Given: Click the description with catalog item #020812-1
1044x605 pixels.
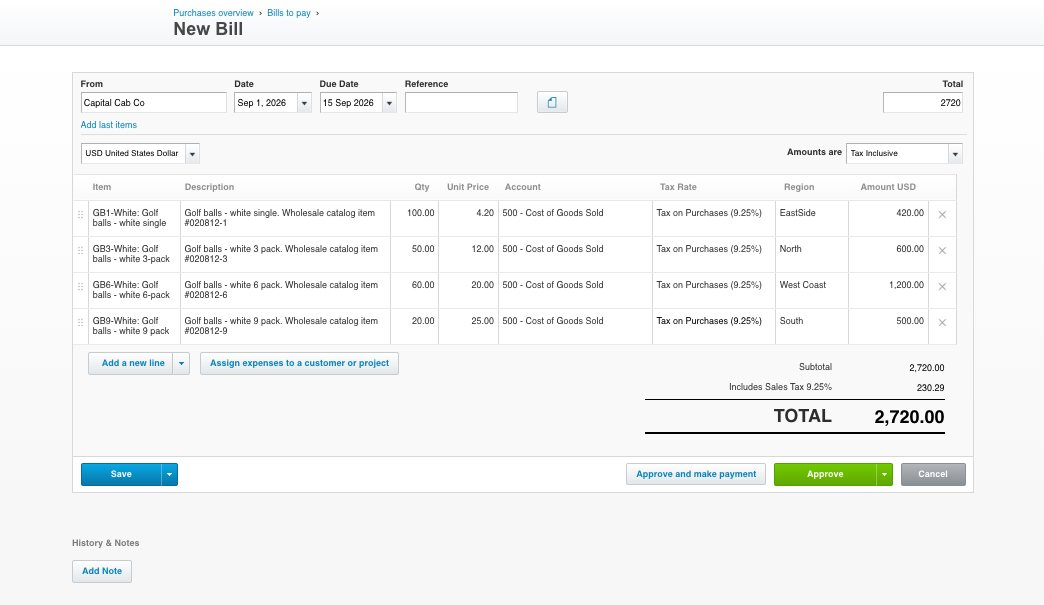Looking at the screenshot, I should 286,218.
